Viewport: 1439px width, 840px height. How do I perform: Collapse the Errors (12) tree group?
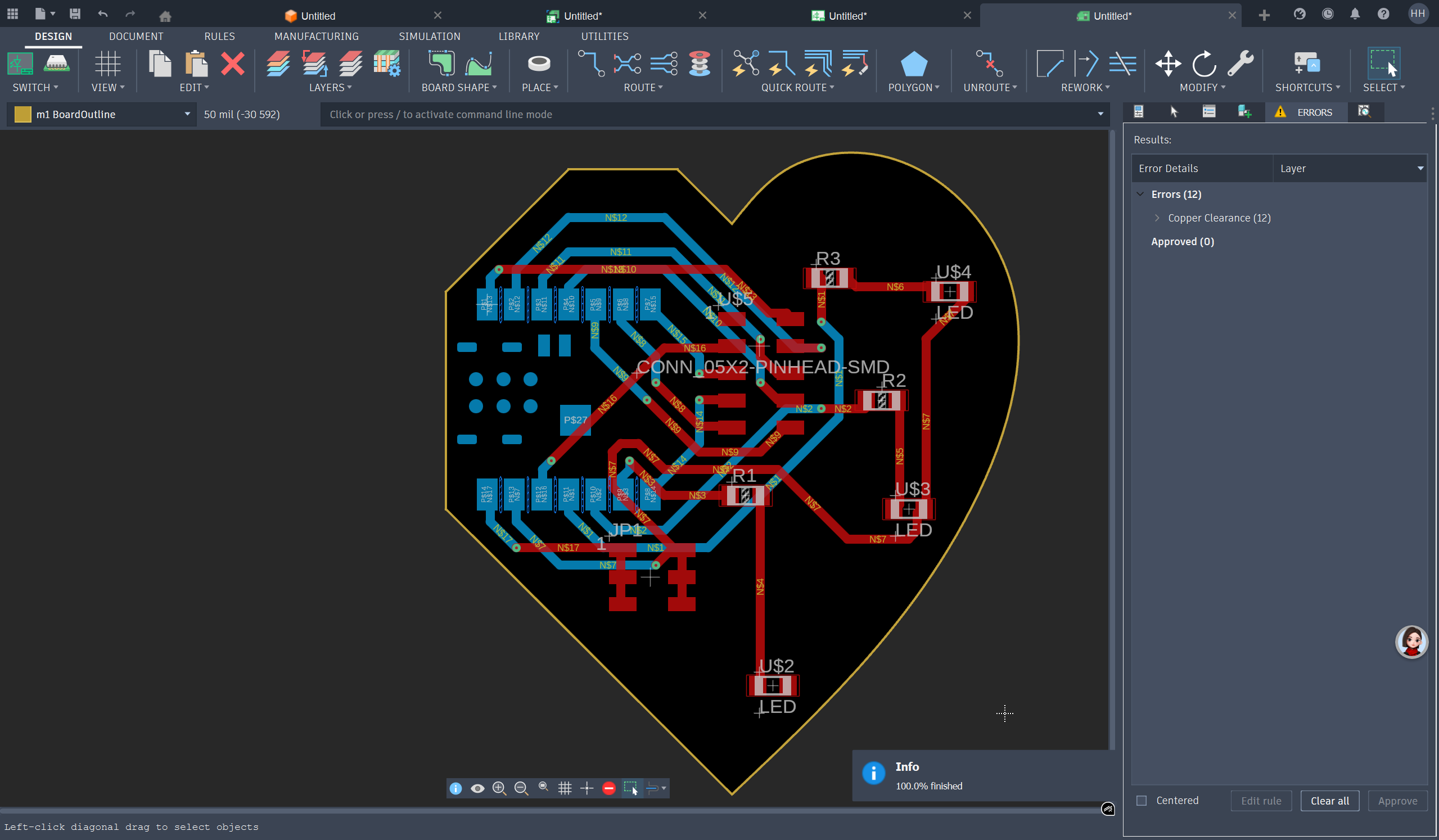pyautogui.click(x=1140, y=194)
